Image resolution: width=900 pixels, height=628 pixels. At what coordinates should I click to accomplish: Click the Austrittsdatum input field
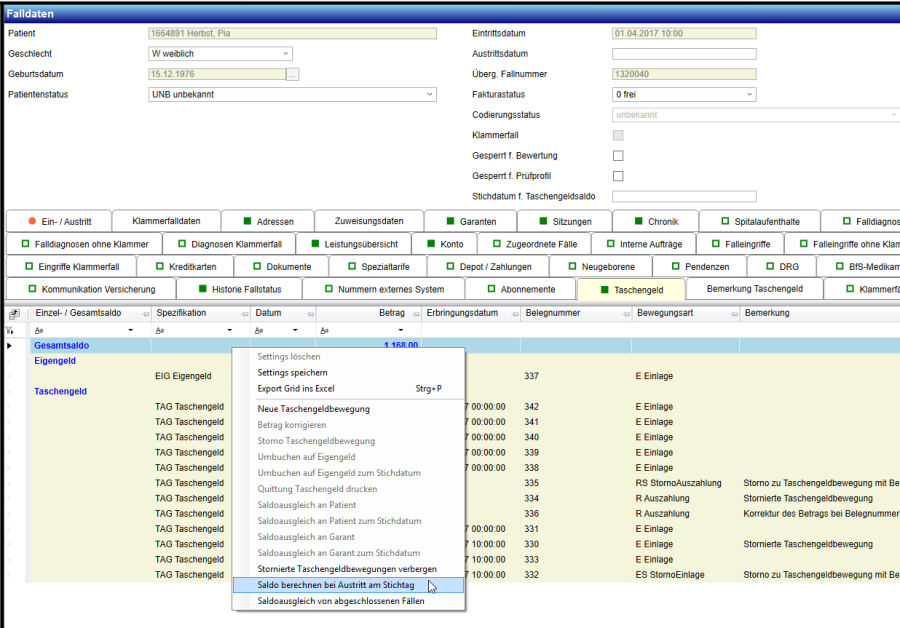point(684,54)
